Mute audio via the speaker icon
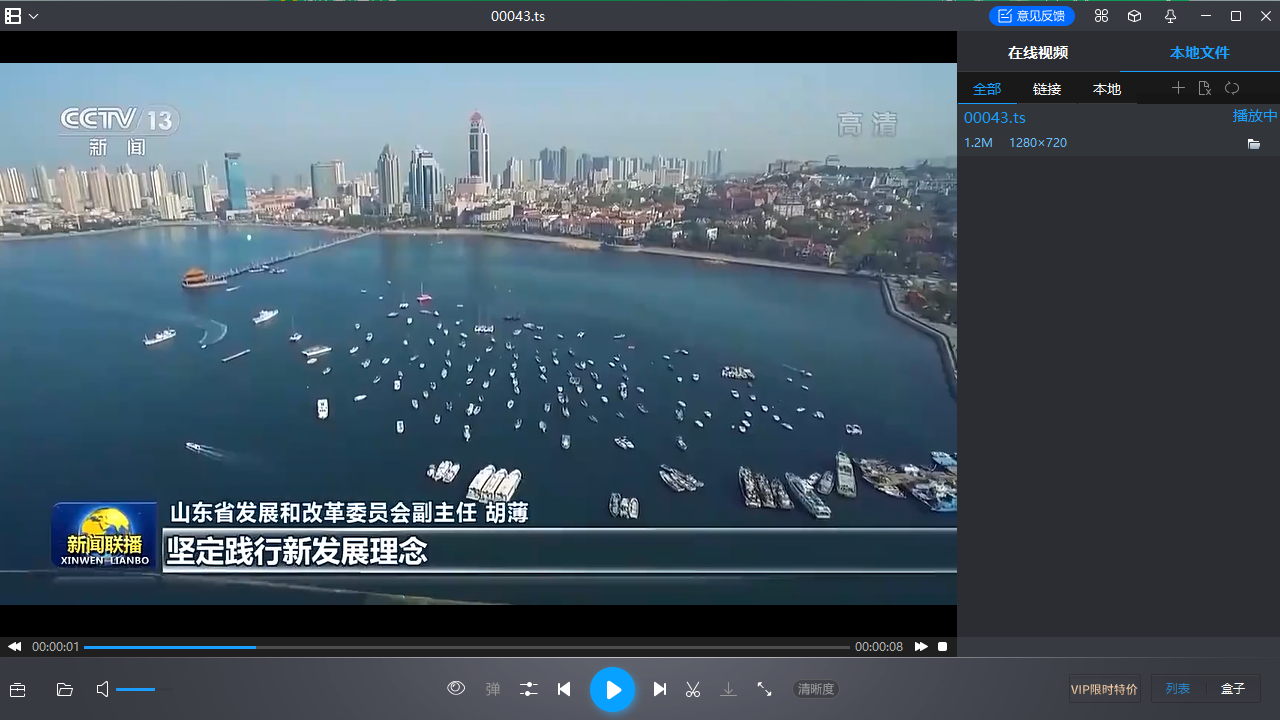1280x720 pixels. (x=102, y=689)
